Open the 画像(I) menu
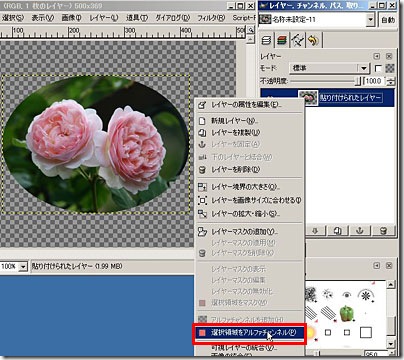The width and height of the screenshot is (404, 360). tap(71, 18)
